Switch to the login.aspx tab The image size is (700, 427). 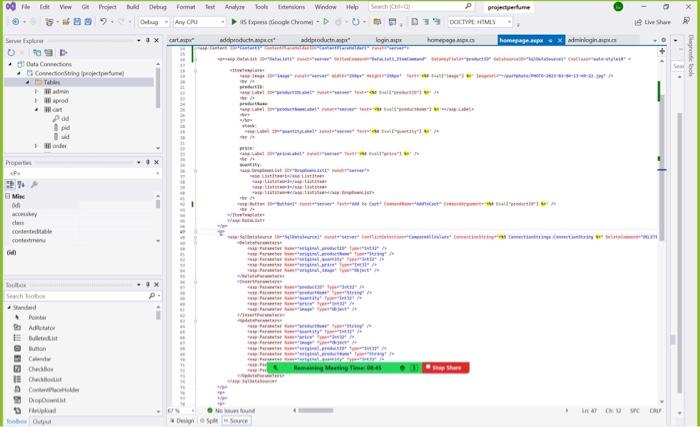pos(388,40)
